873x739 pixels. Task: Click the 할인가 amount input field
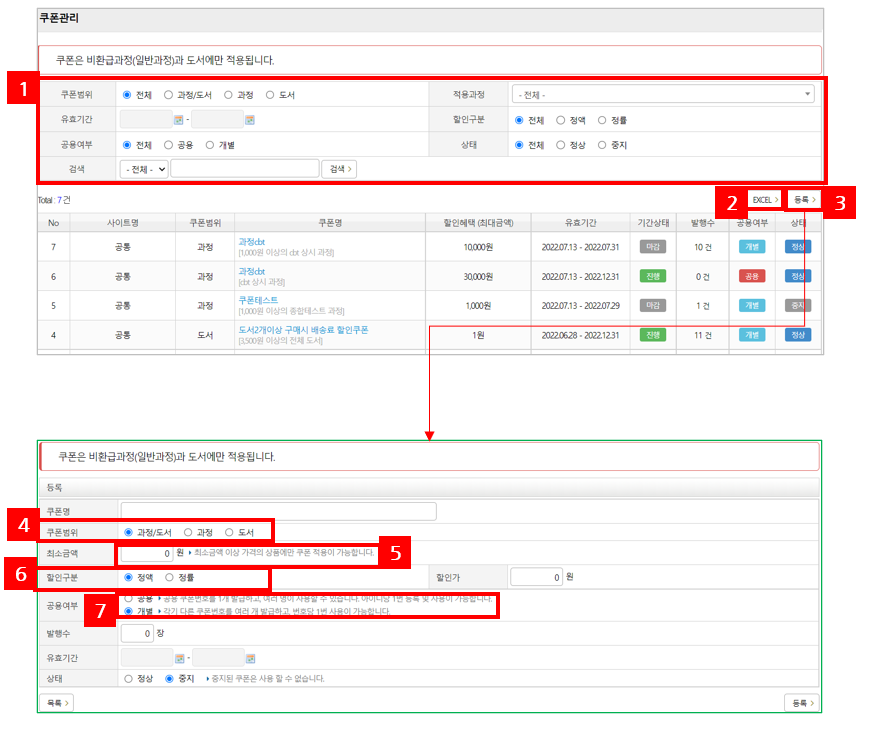[x=536, y=577]
